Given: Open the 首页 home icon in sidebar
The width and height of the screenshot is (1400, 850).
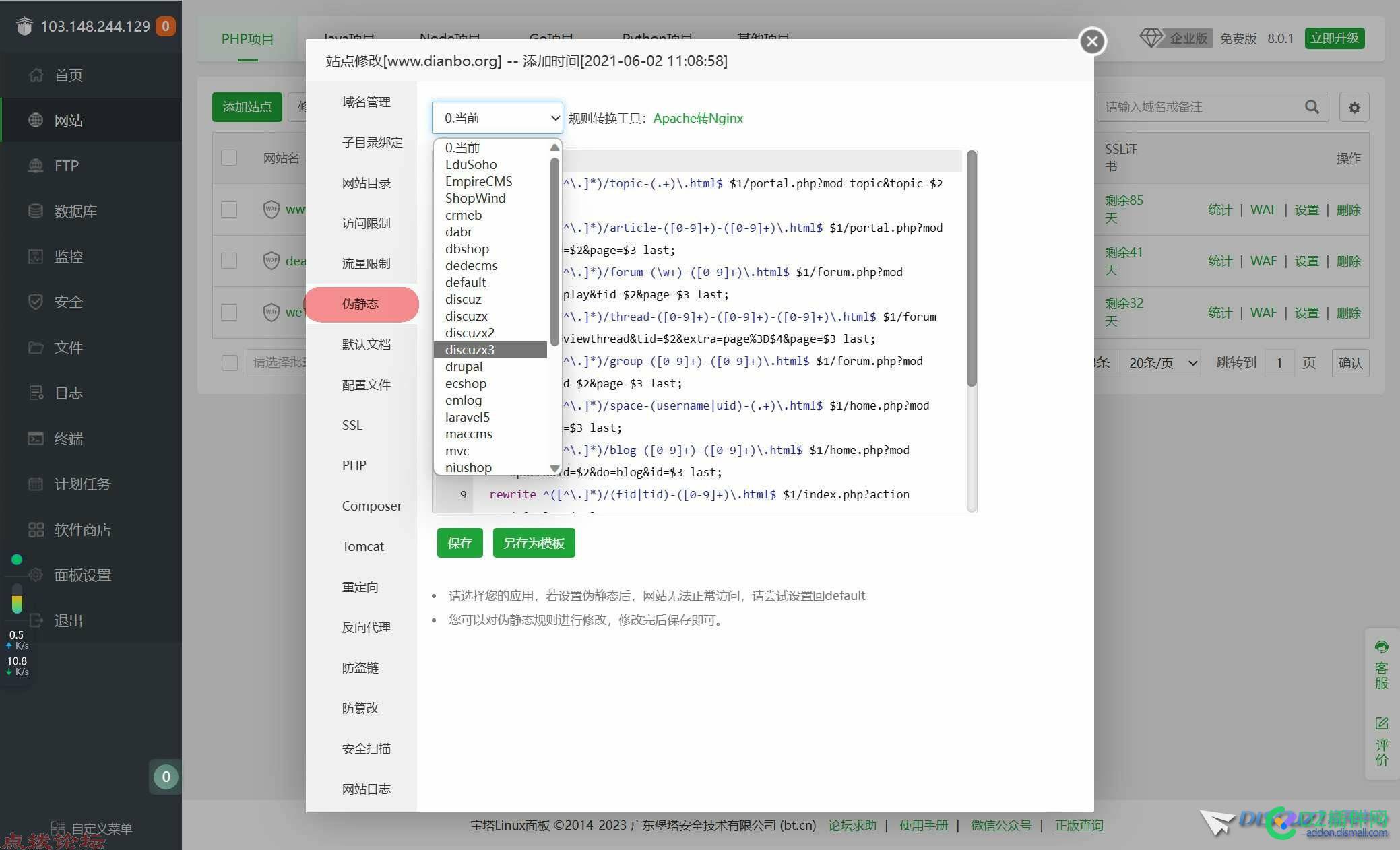Looking at the screenshot, I should (36, 75).
